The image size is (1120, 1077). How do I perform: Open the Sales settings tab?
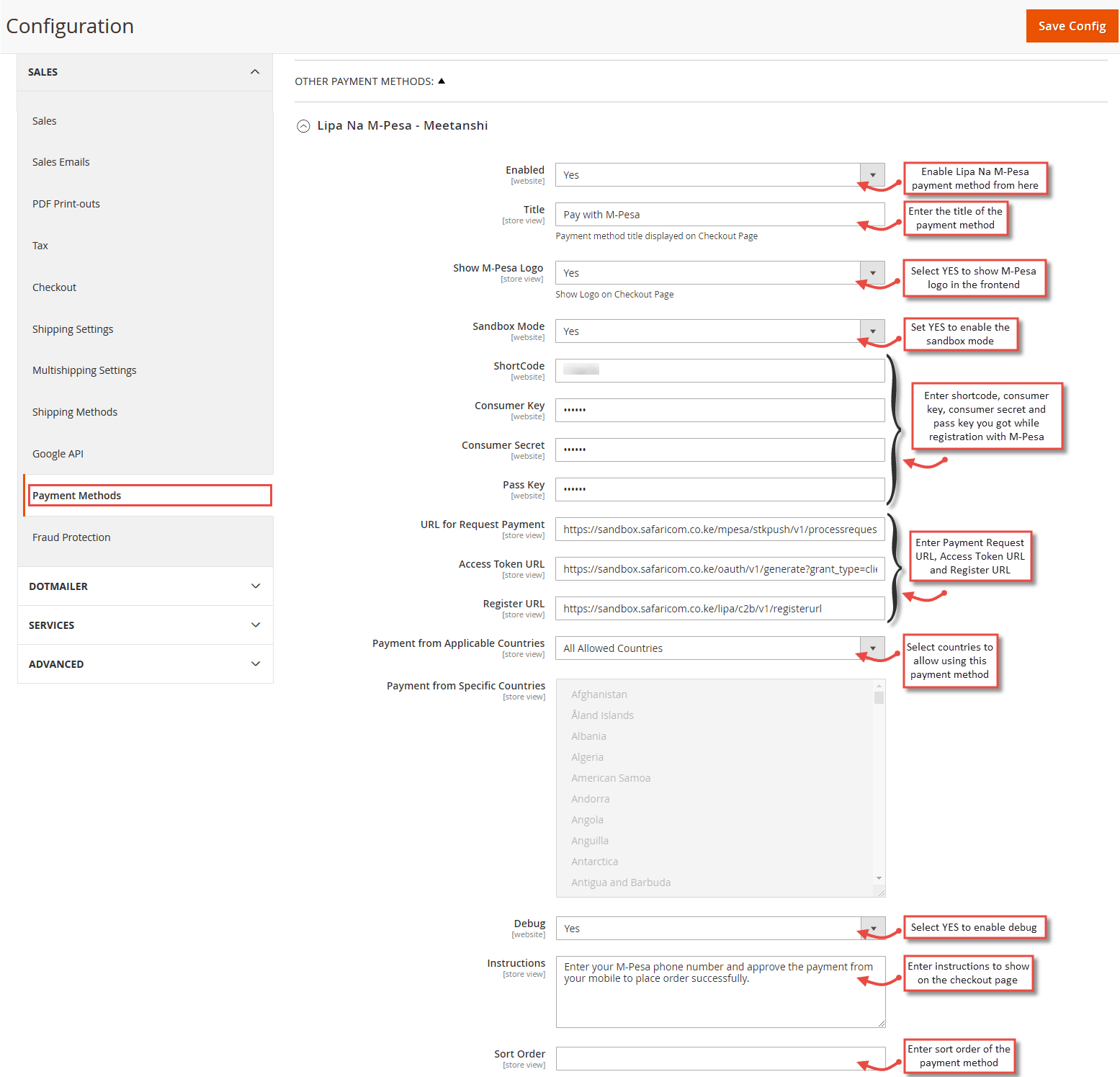click(45, 121)
